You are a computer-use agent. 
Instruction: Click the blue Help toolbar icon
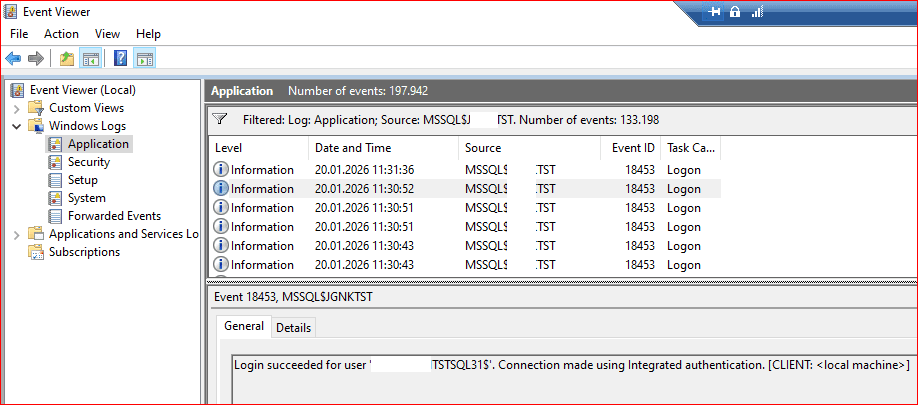point(120,58)
